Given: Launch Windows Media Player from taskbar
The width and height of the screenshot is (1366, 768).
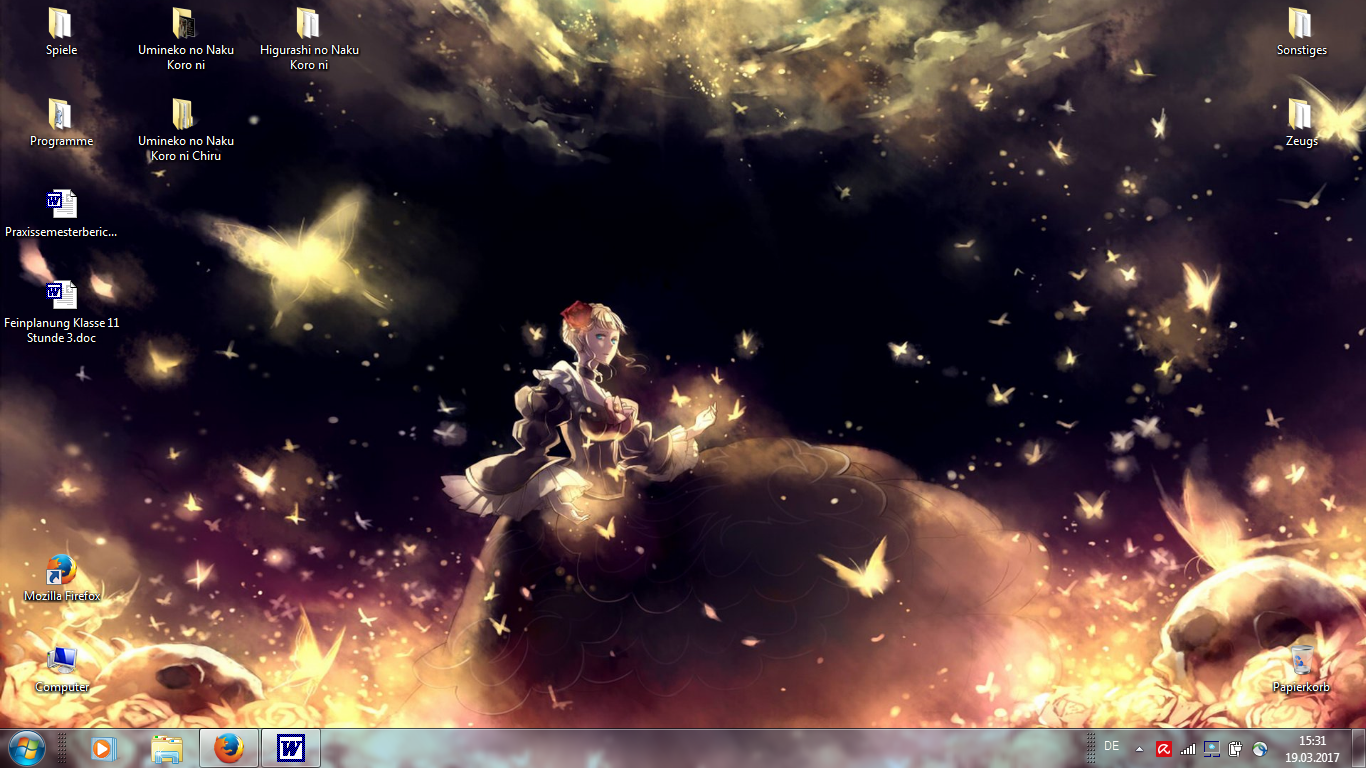Looking at the screenshot, I should tap(103, 748).
